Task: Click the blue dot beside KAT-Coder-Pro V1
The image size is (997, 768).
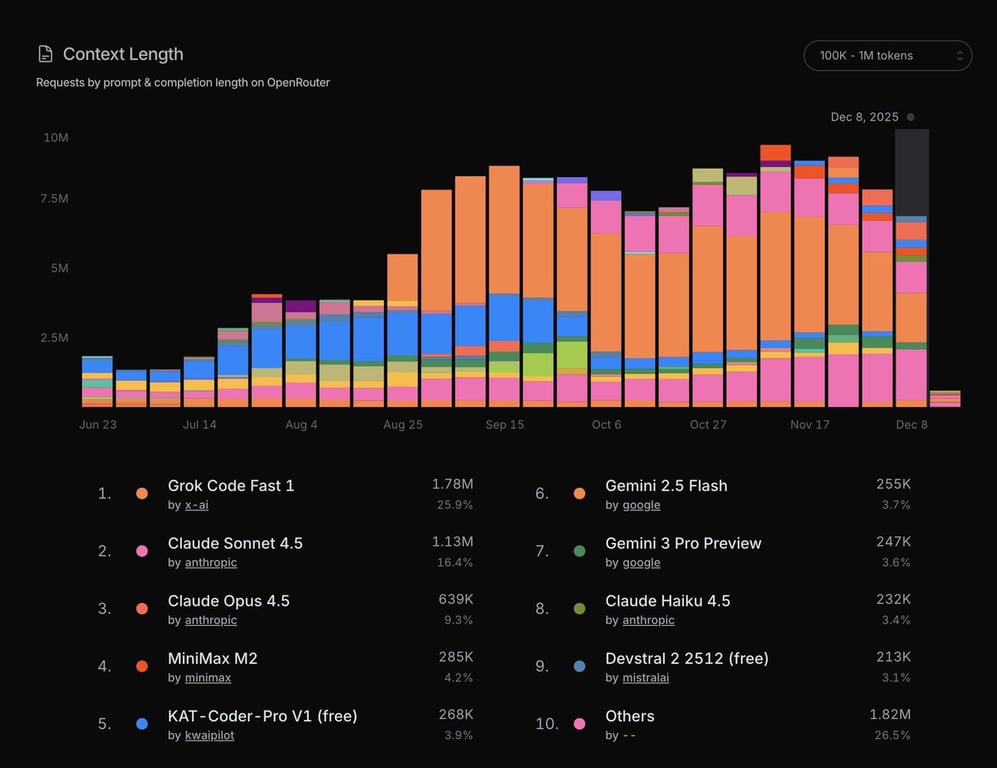Action: coord(141,723)
